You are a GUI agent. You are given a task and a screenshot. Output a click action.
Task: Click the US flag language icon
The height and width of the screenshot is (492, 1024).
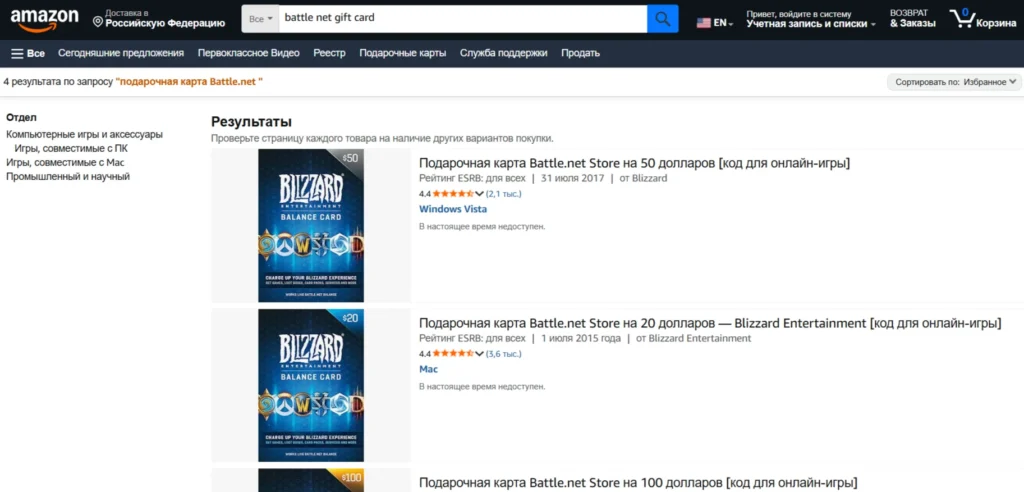pyautogui.click(x=703, y=23)
